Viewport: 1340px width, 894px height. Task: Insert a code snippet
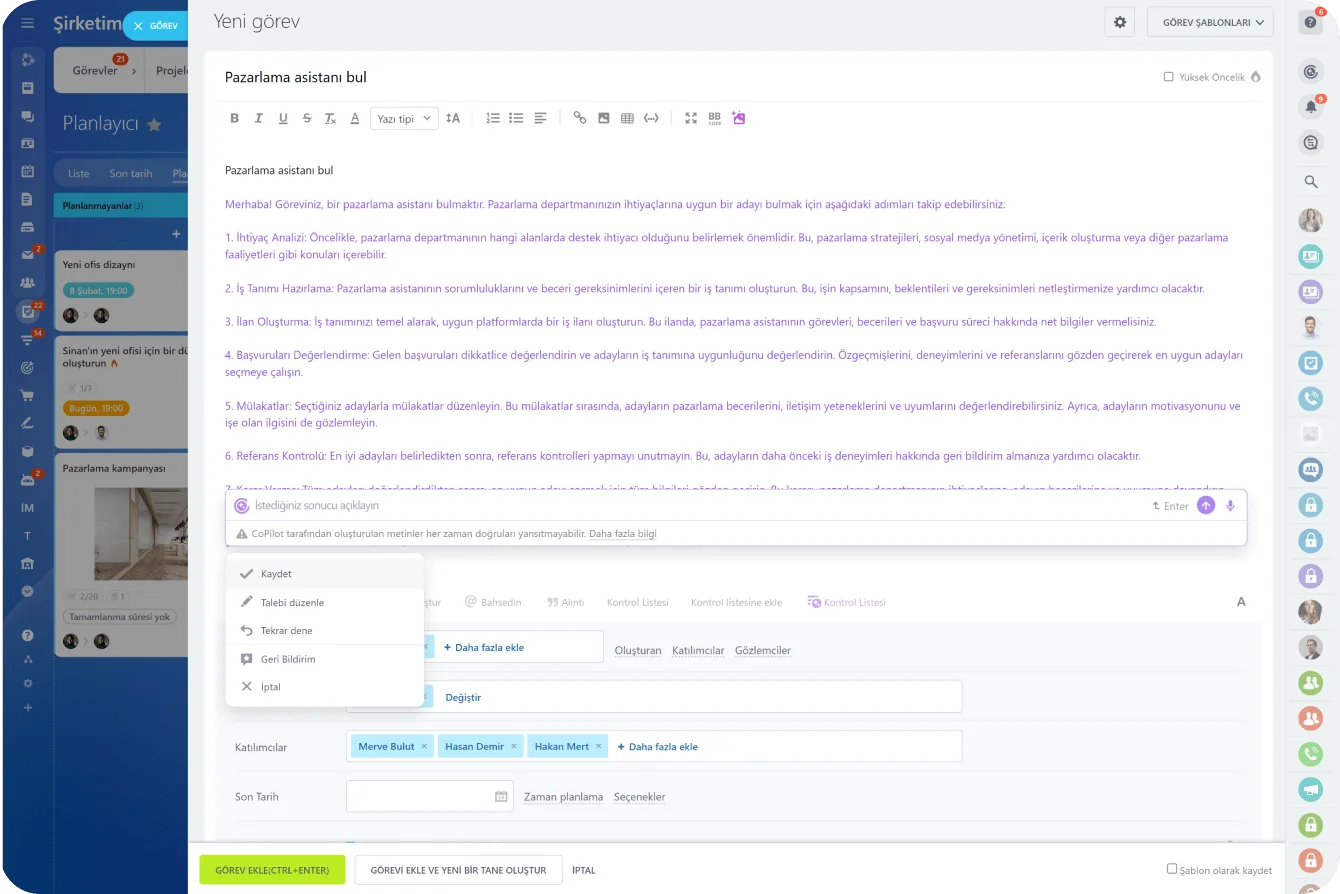point(651,117)
